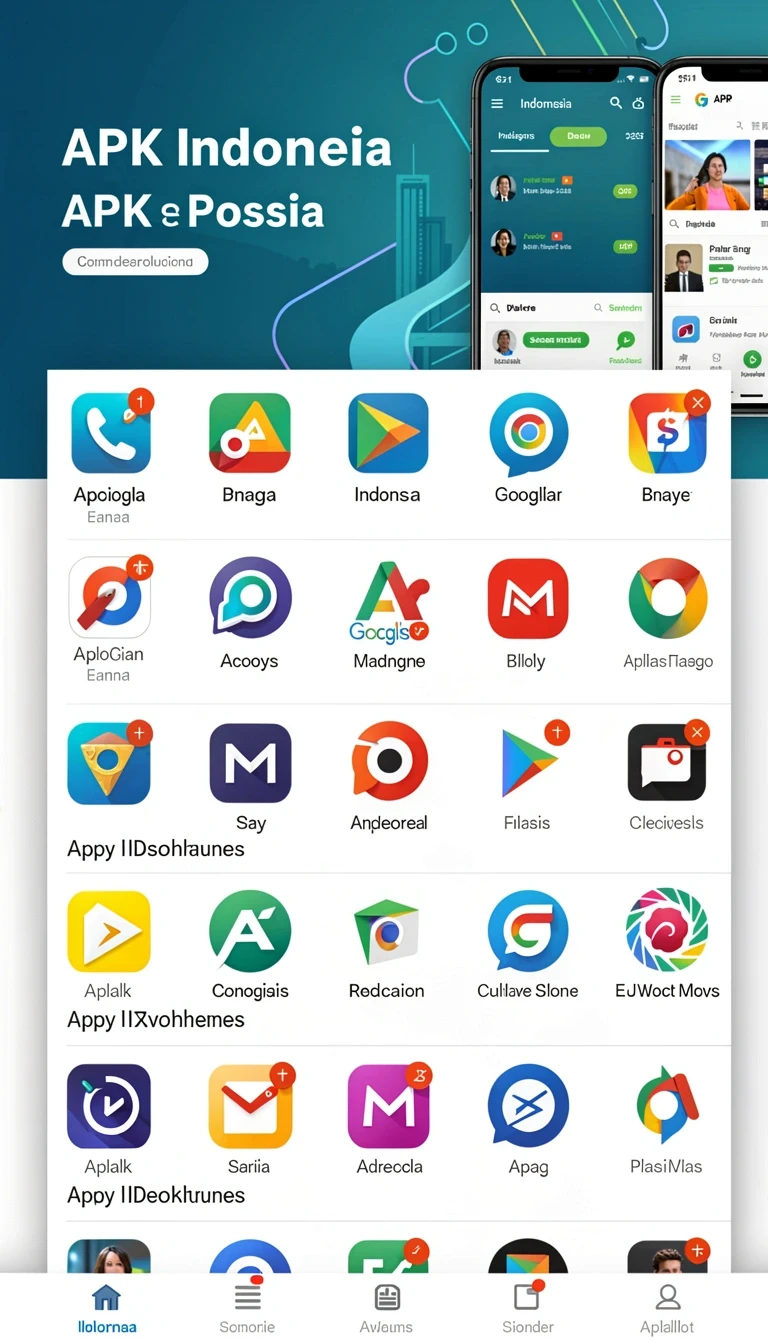Open the Say purple M app icon
The width and height of the screenshot is (768, 1344).
click(x=250, y=764)
